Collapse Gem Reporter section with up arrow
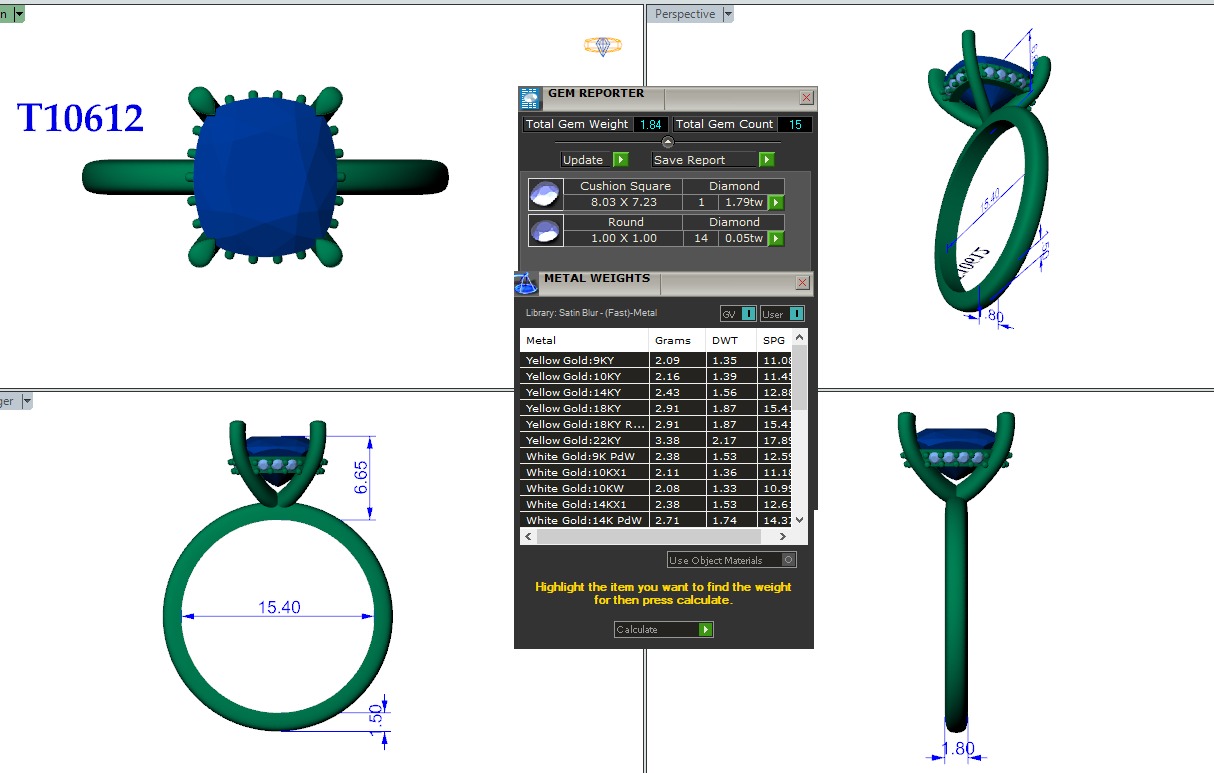The height and width of the screenshot is (773, 1214). [668, 142]
